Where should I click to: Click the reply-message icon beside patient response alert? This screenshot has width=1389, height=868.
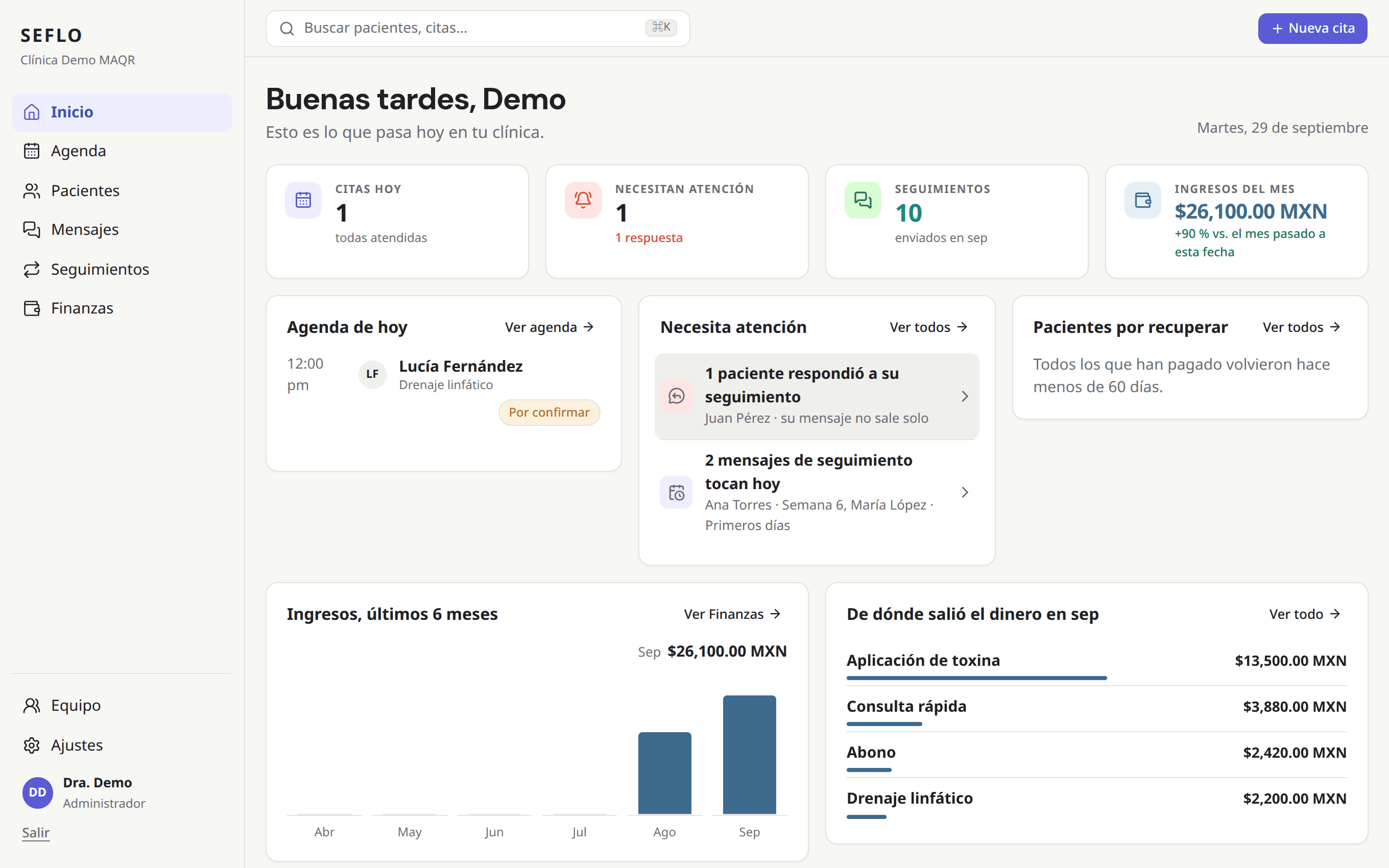(x=676, y=396)
